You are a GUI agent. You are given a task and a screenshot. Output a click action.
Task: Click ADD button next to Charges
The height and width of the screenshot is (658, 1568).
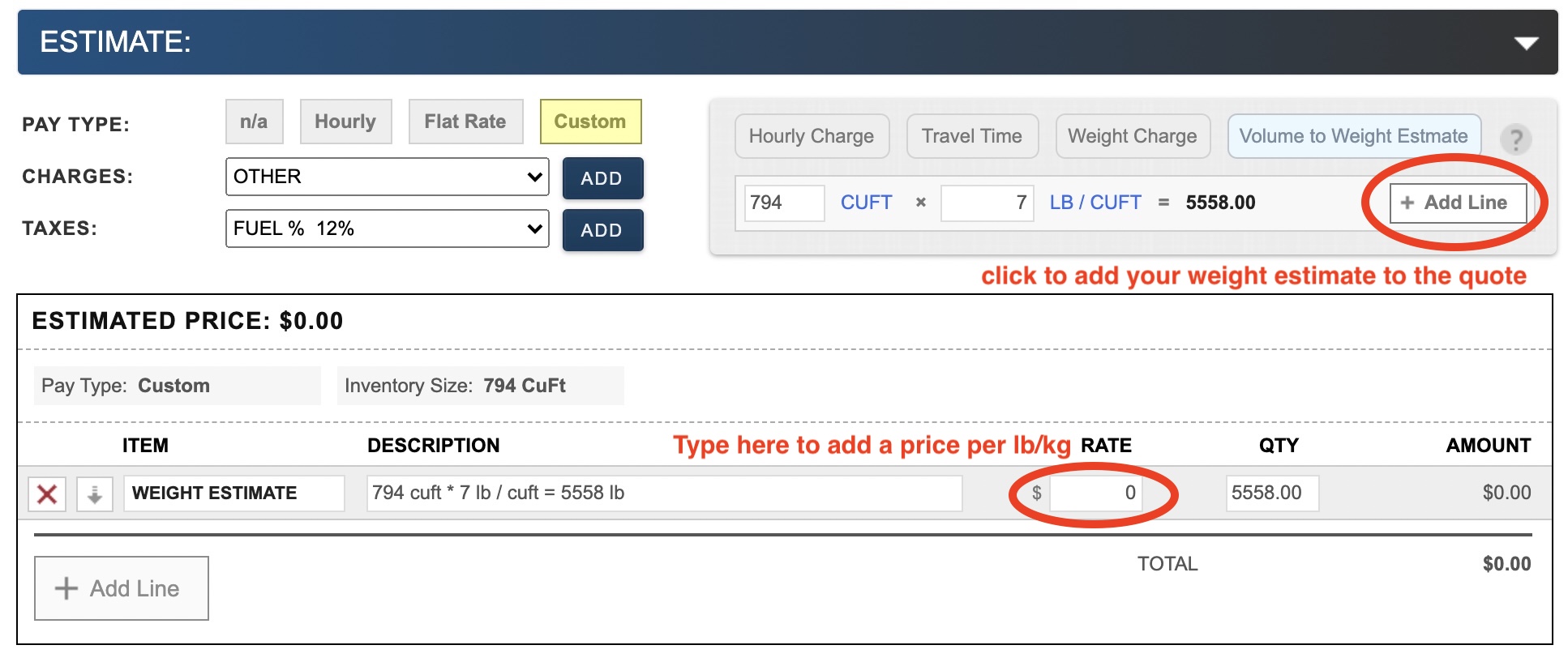click(x=602, y=178)
